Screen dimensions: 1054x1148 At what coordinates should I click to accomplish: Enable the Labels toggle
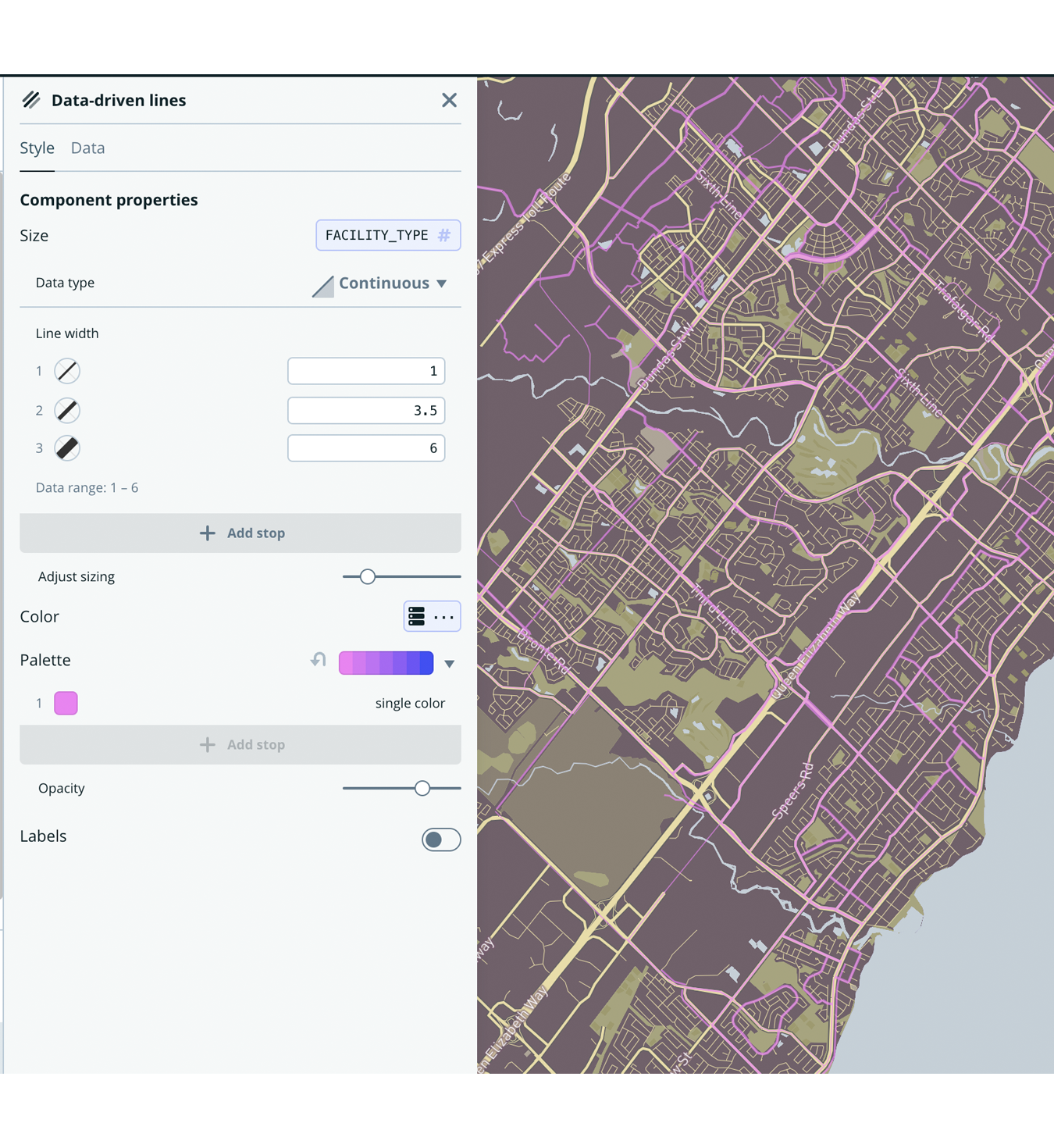pyautogui.click(x=440, y=839)
